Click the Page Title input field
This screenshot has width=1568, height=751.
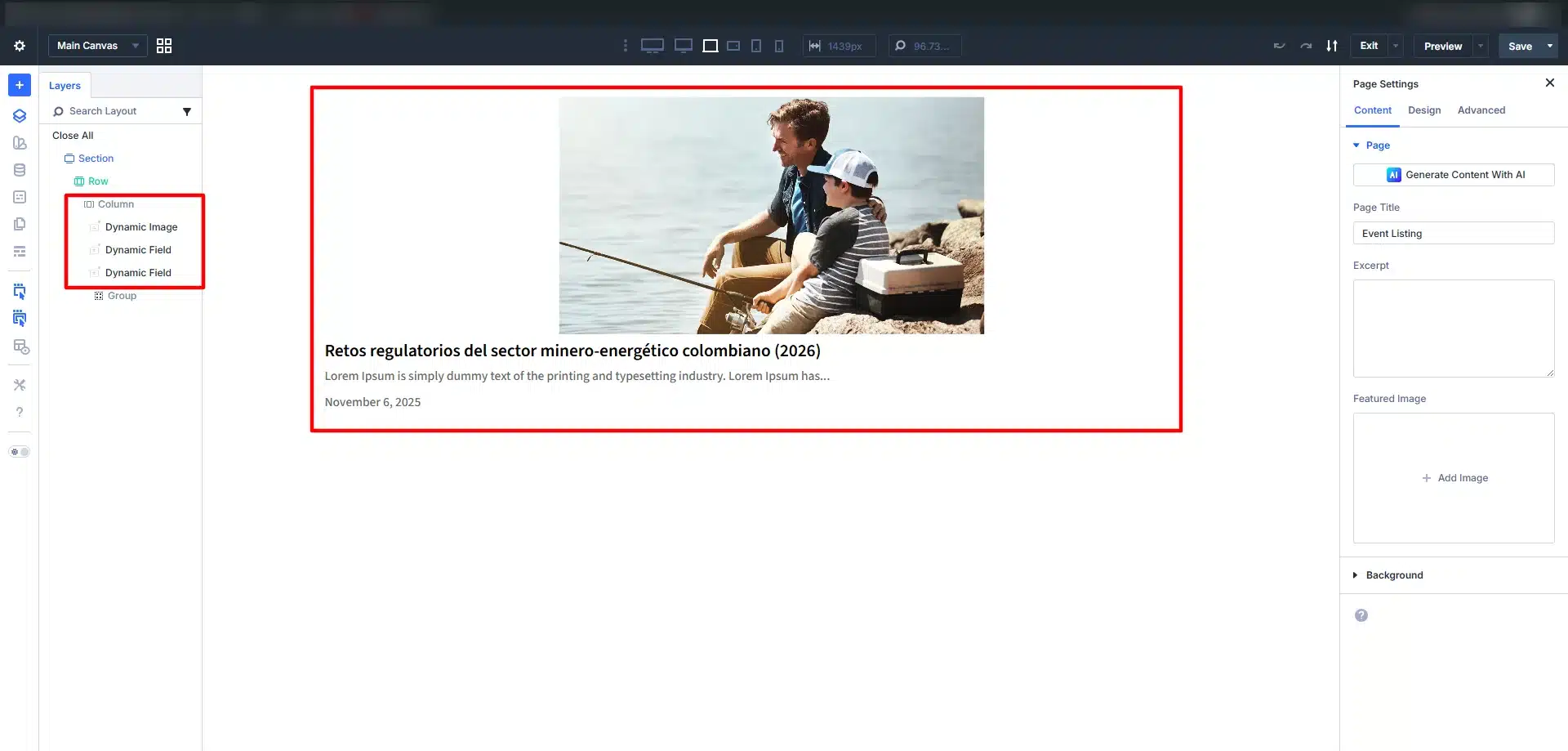[x=1454, y=234]
